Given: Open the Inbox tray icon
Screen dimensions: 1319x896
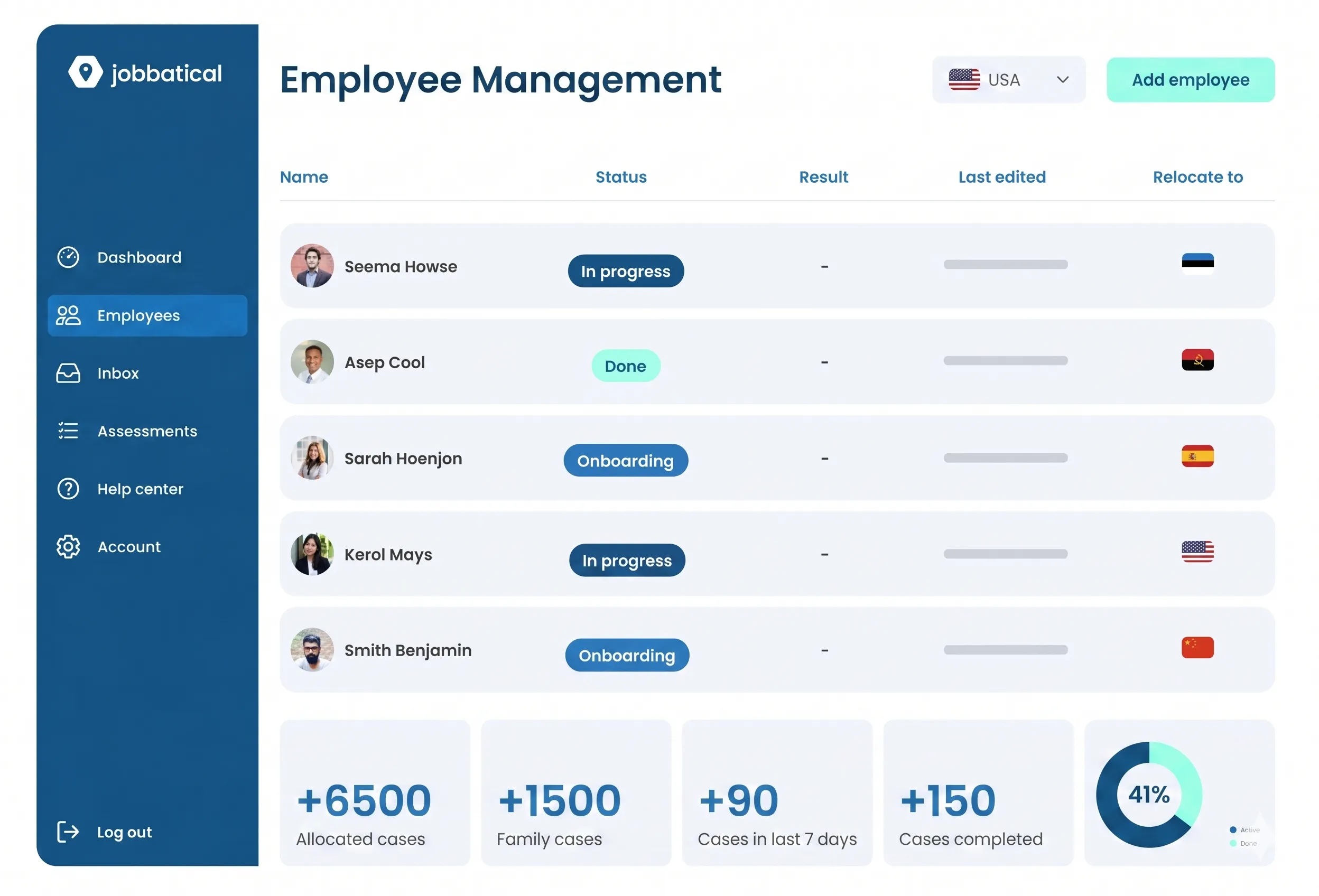Looking at the screenshot, I should [68, 373].
